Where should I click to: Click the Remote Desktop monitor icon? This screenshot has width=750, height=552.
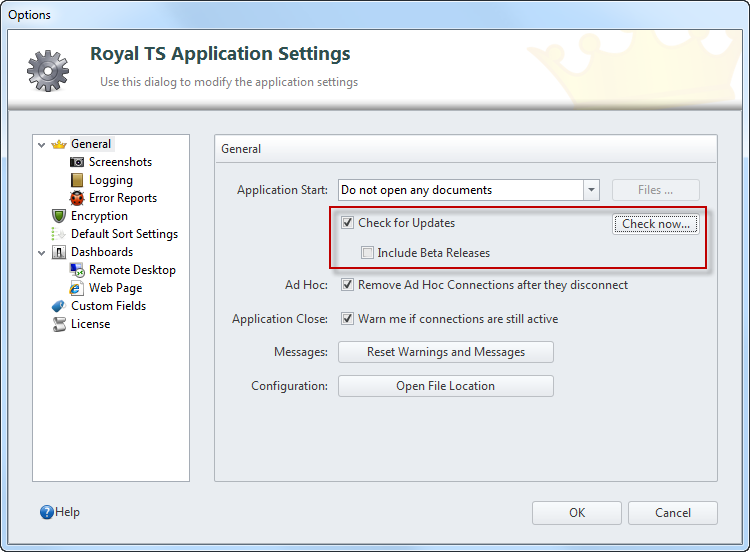78,270
